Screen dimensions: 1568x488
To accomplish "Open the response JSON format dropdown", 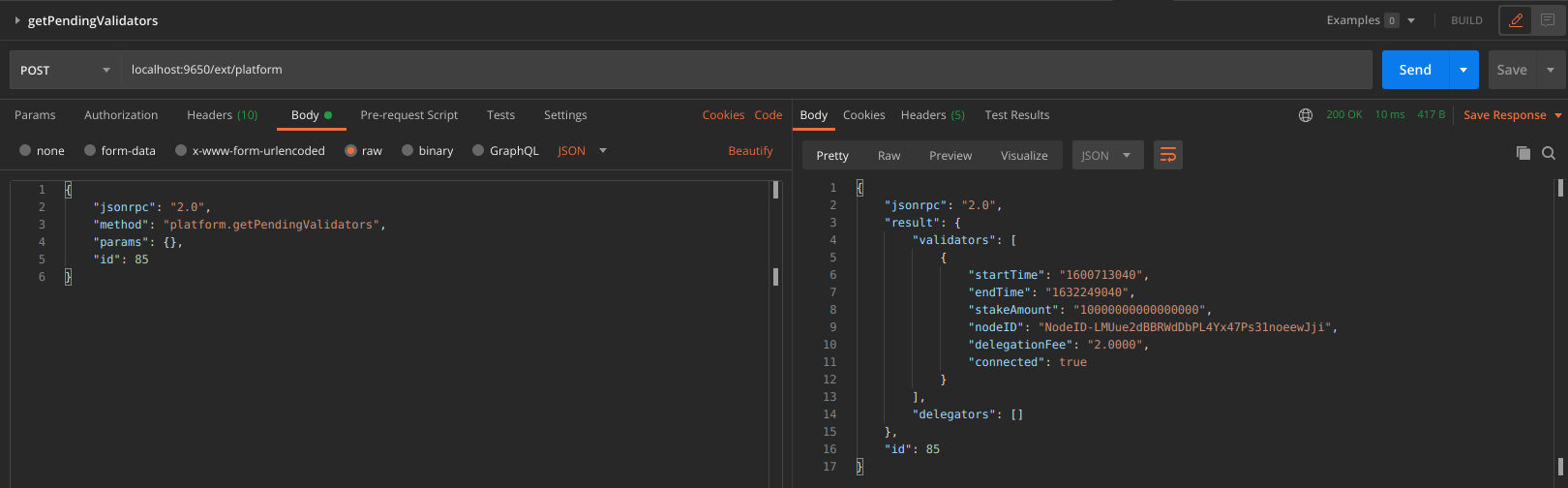I will [x=1107, y=155].
